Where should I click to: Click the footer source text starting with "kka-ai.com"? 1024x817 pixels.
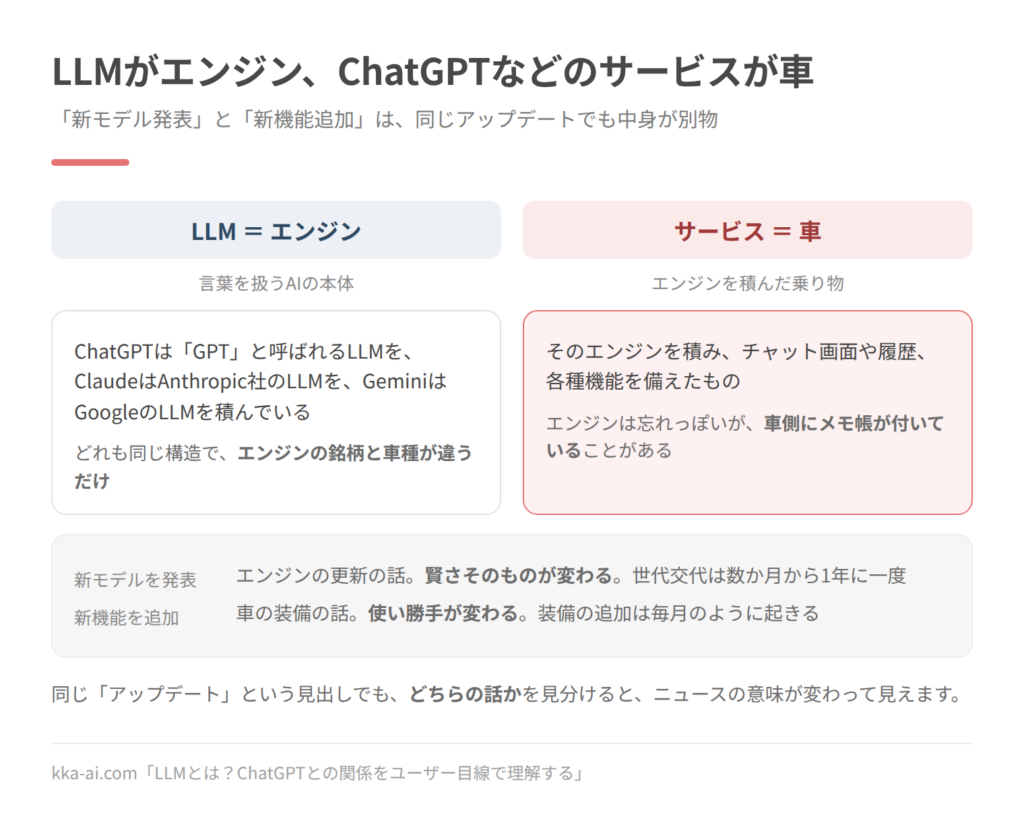317,773
